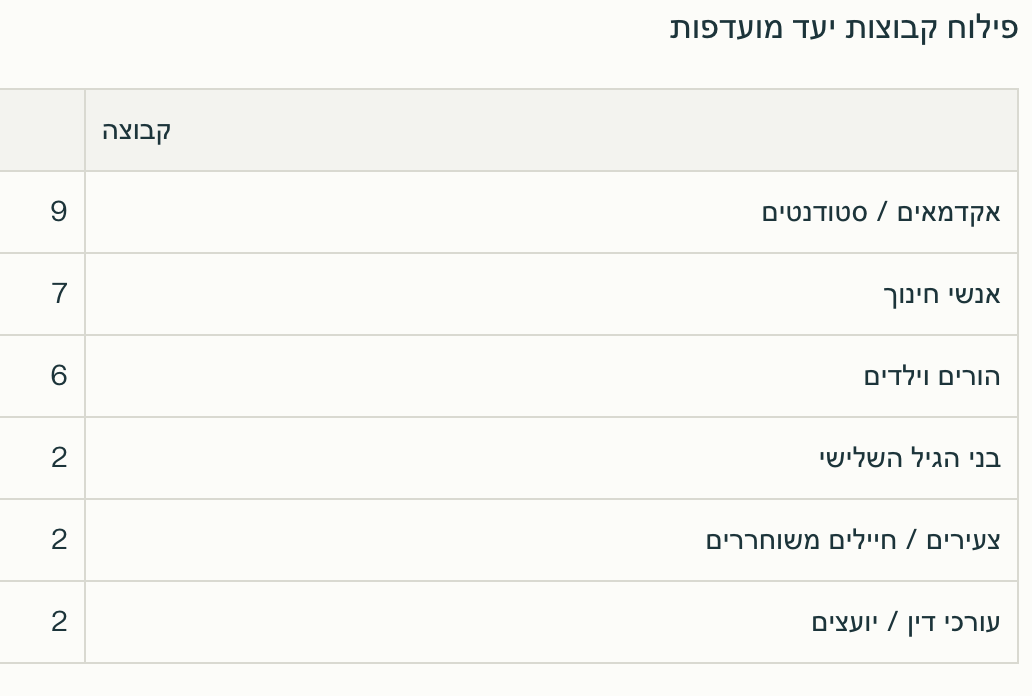Click the word יועצים in last row
This screenshot has height=696, width=1032.
[x=844, y=622]
